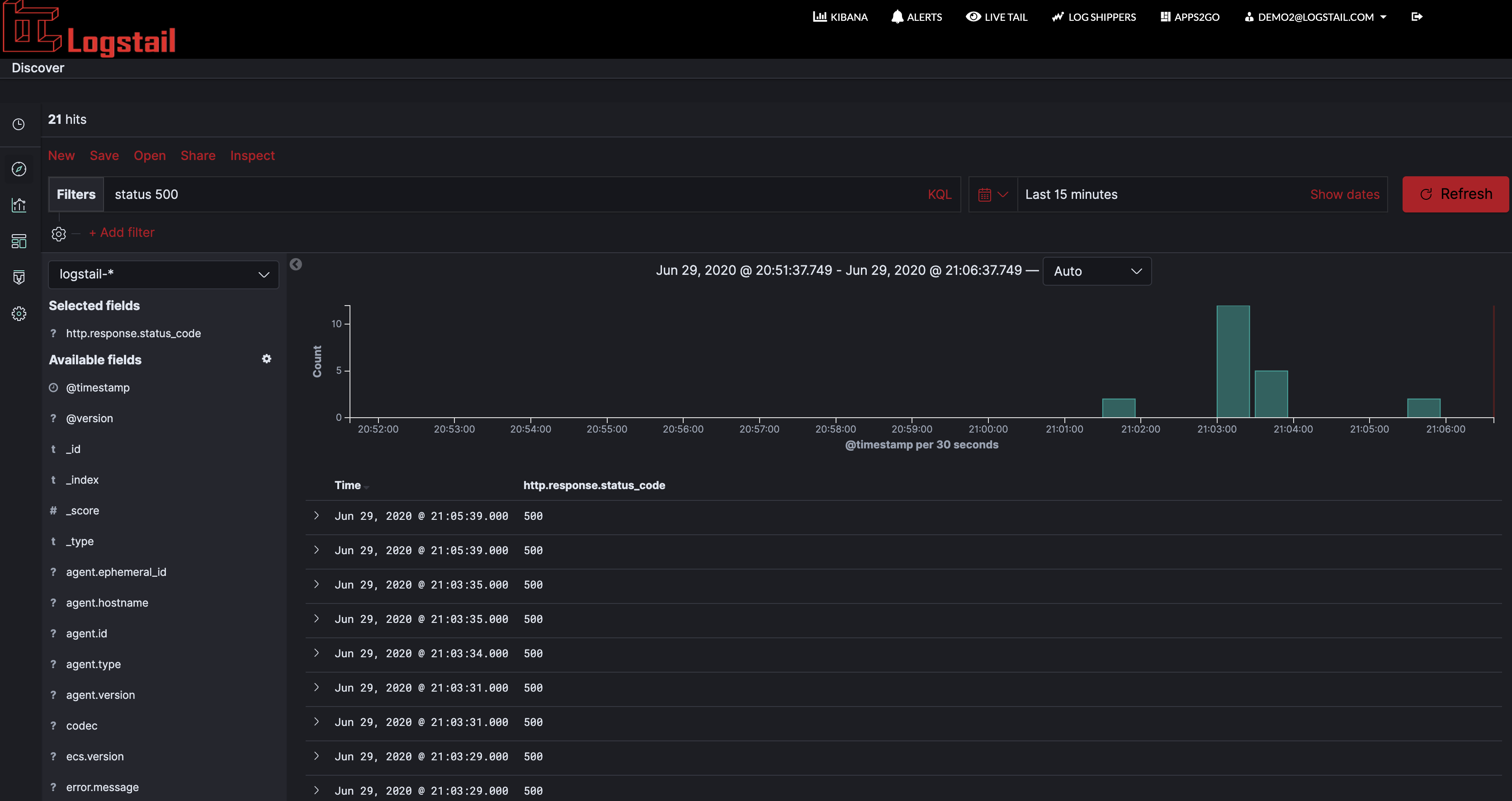This screenshot has height=801, width=1512.
Task: Click the Show dates link
Action: [1344, 194]
